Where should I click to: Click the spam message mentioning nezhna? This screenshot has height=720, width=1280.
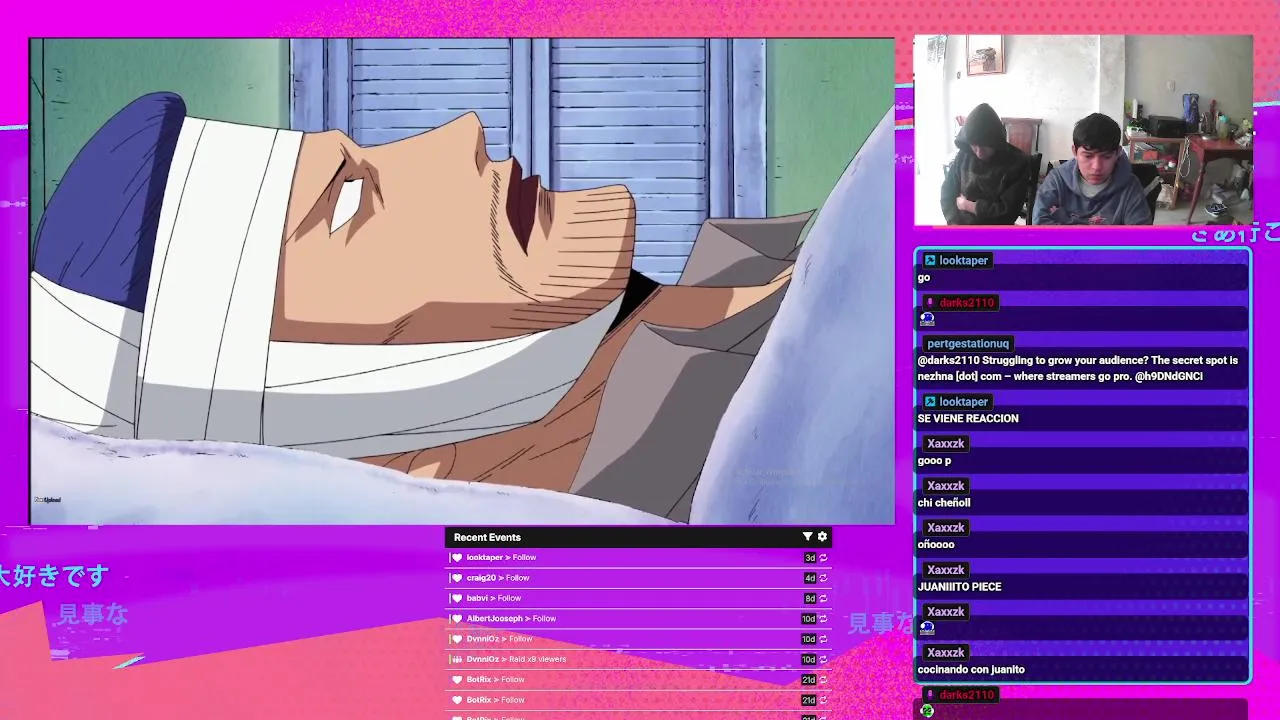coord(1077,368)
